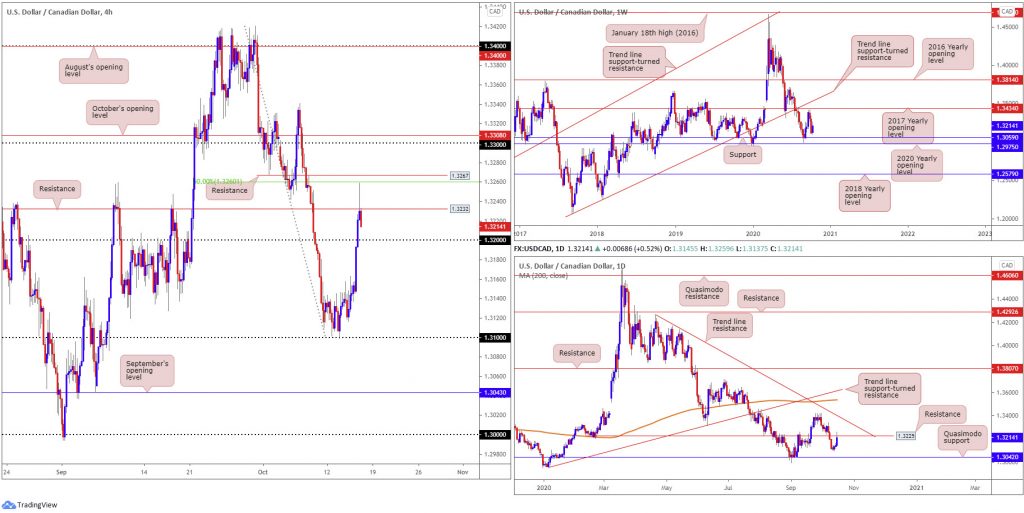Select August's opening level annotation

pos(94,70)
